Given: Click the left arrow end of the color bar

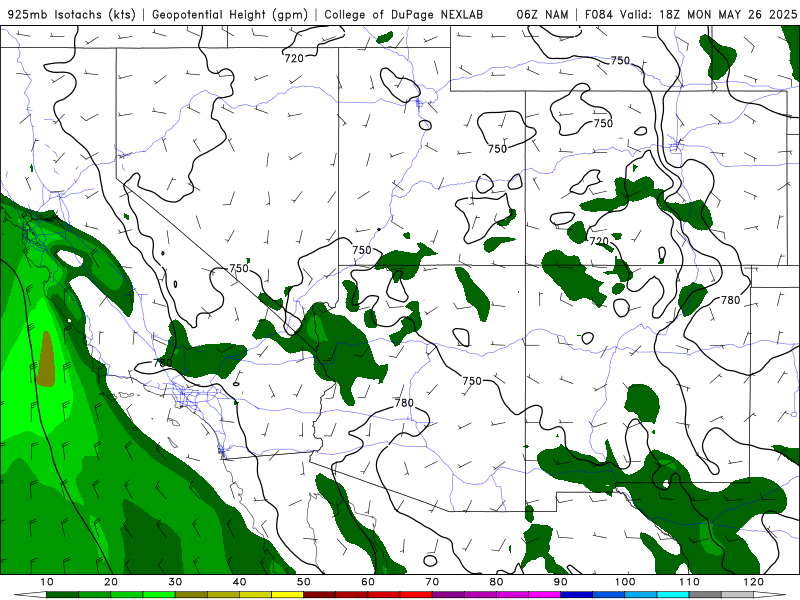Looking at the screenshot, I should click(30, 595).
